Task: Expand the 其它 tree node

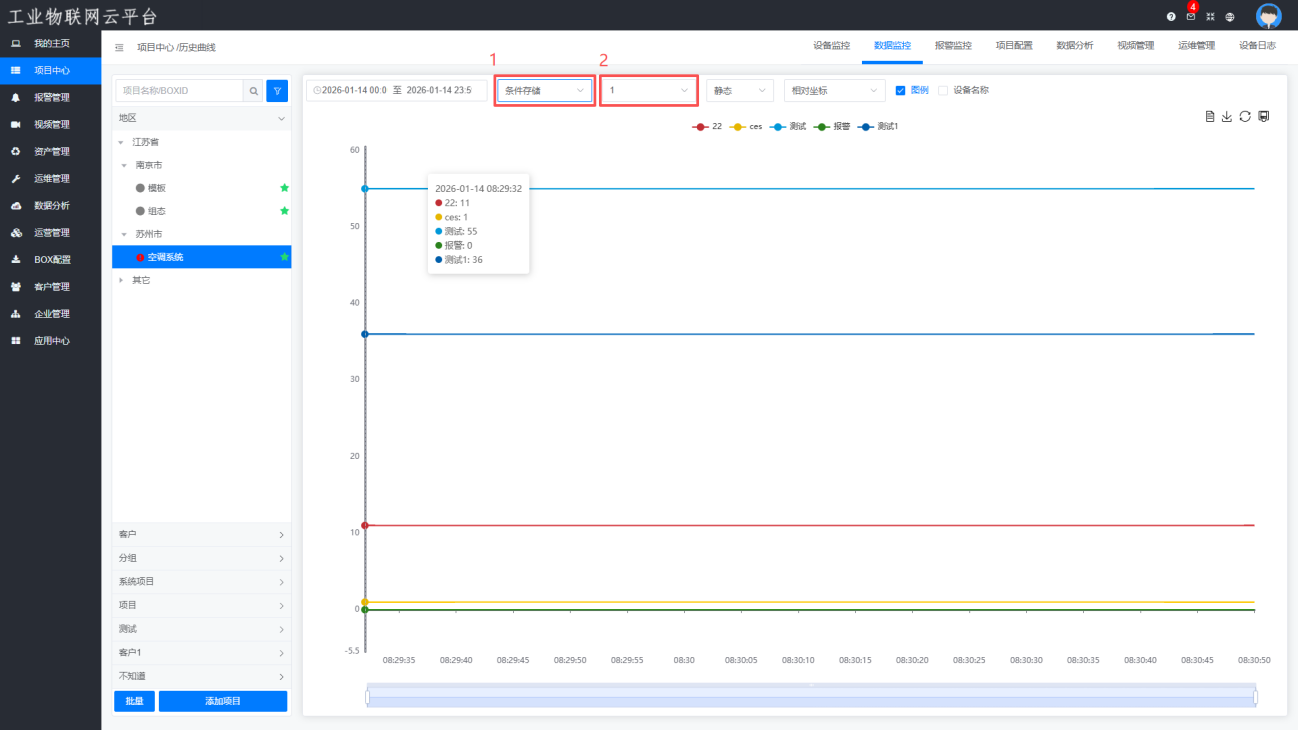Action: point(122,280)
